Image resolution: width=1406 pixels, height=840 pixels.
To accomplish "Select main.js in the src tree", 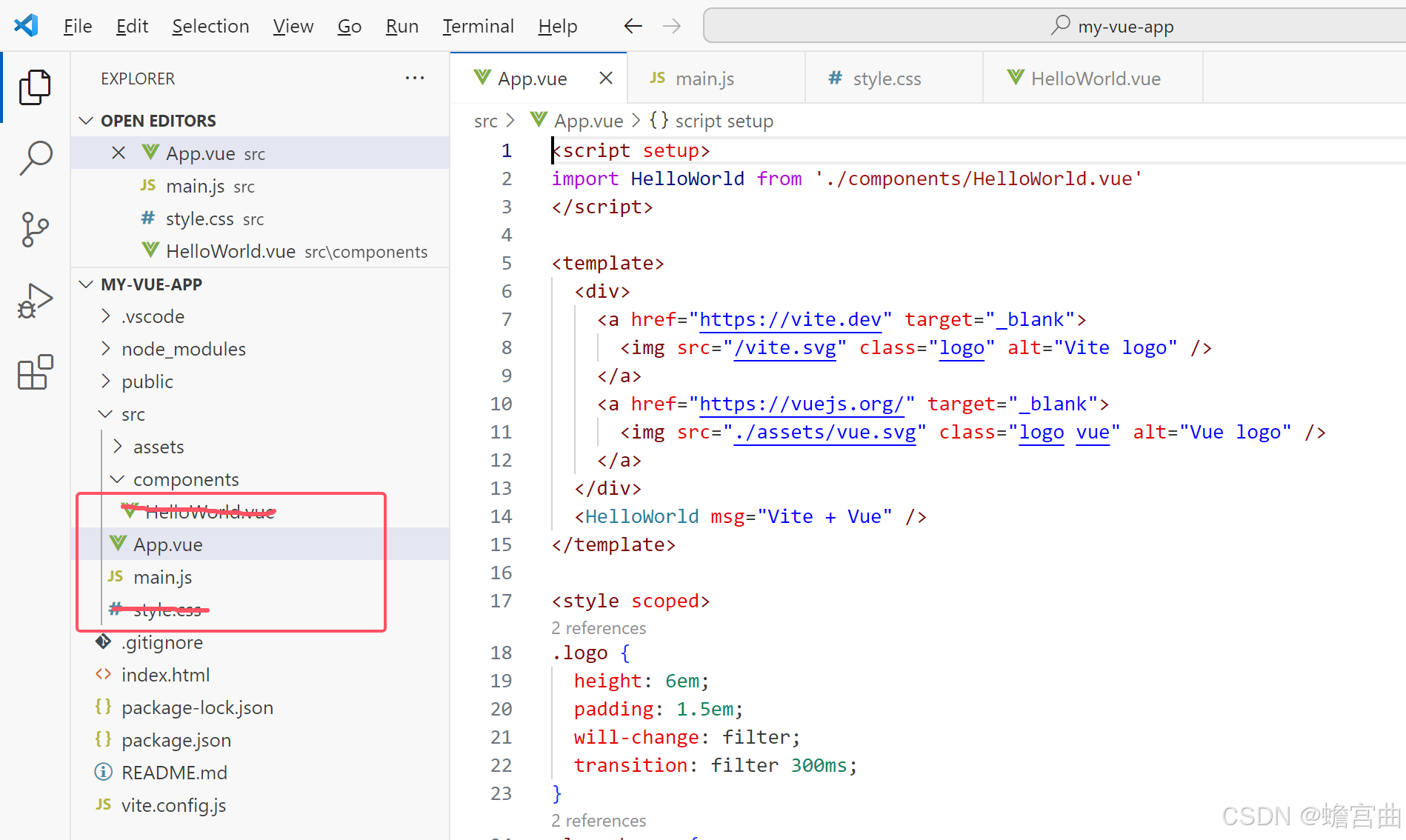I will (x=259, y=577).
